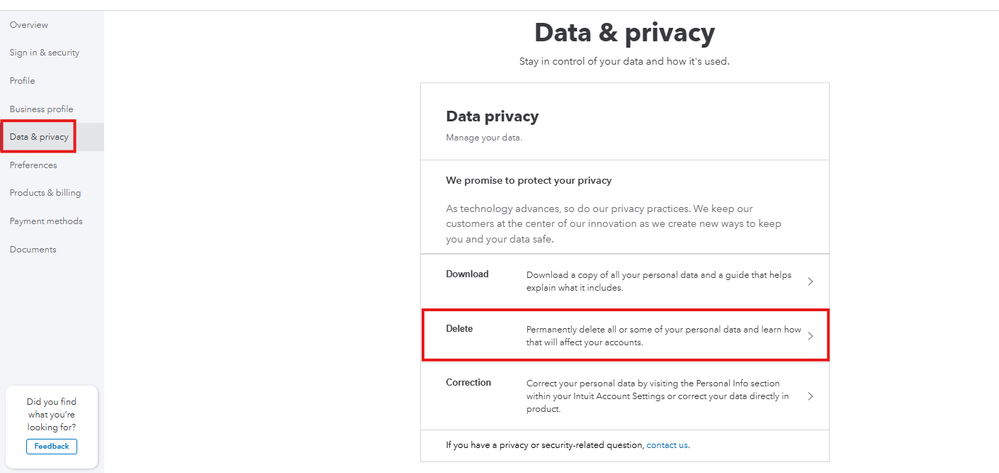Open Documents in the sidebar

coord(33,249)
